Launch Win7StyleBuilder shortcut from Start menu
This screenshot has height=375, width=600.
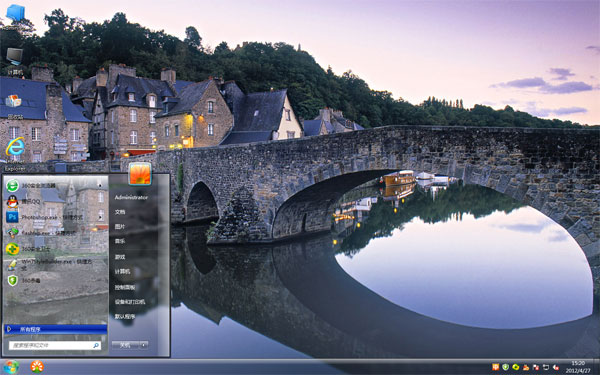pyautogui.click(x=55, y=265)
